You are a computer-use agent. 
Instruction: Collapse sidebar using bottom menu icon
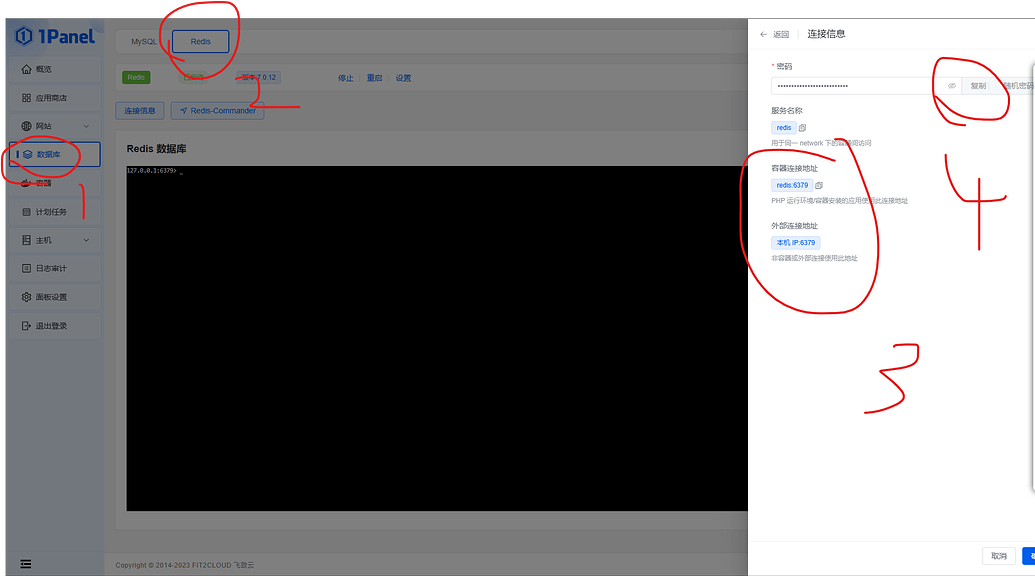(x=26, y=564)
